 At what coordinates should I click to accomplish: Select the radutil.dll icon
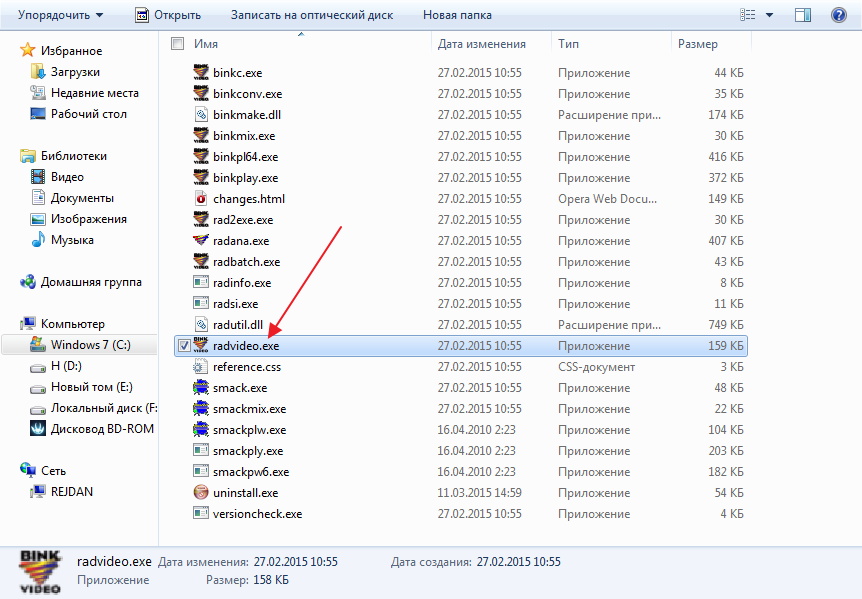tap(201, 324)
